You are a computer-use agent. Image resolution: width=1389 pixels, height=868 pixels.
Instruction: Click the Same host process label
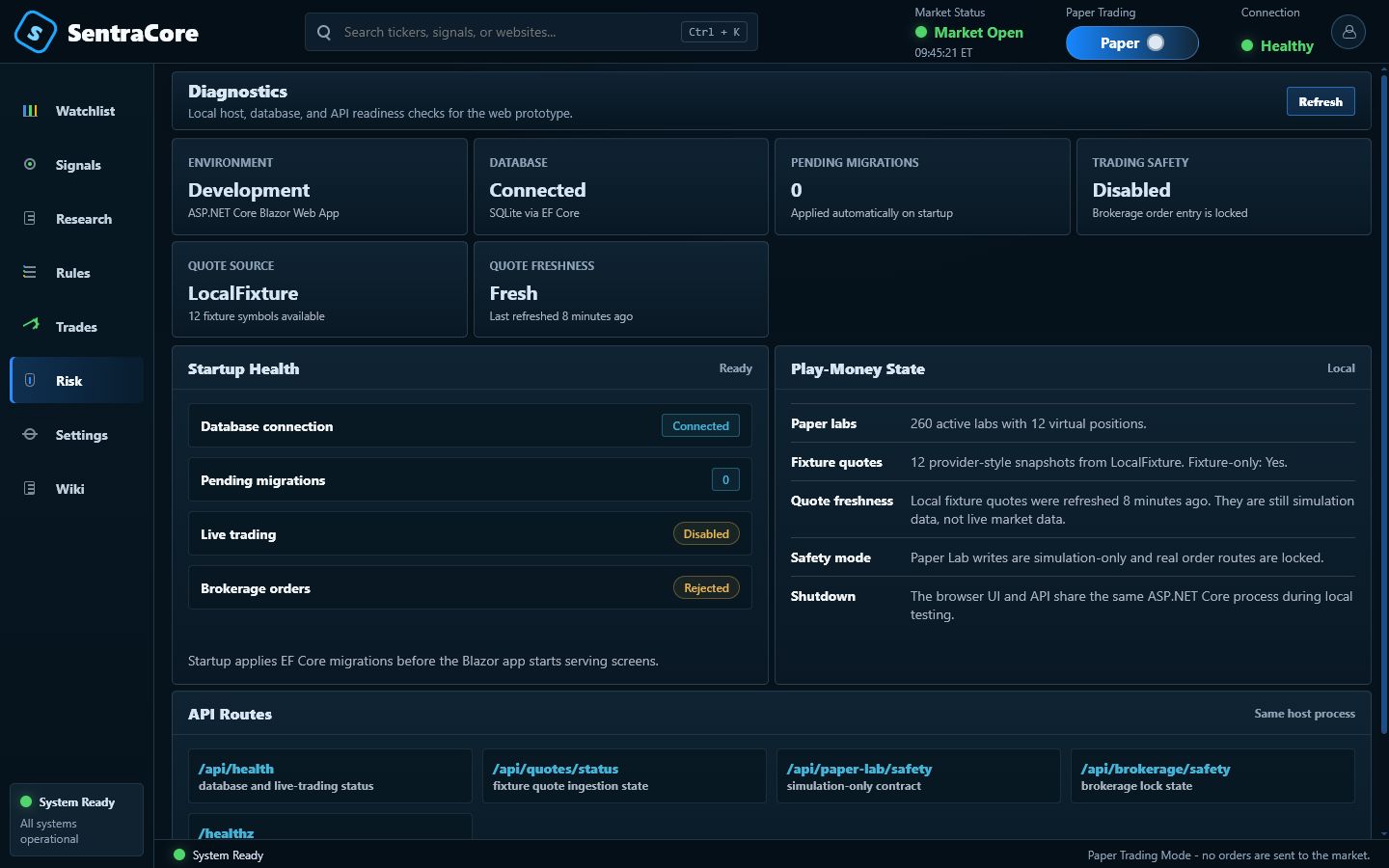pos(1304,714)
